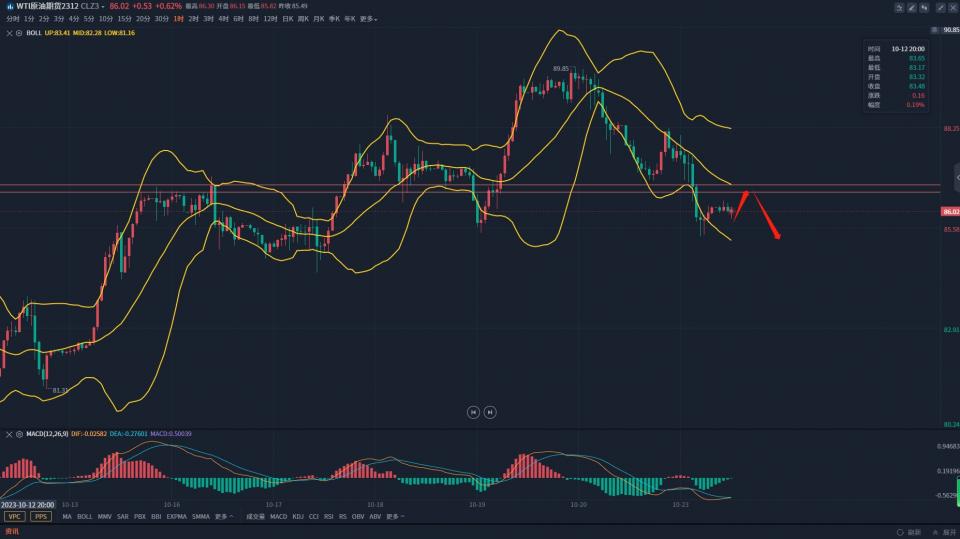Click the expand icon at bottom right

(x=935, y=532)
